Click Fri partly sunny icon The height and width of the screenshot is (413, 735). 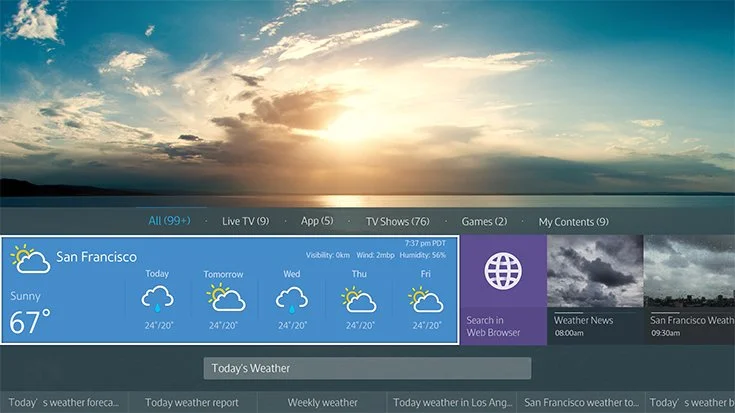(x=425, y=299)
